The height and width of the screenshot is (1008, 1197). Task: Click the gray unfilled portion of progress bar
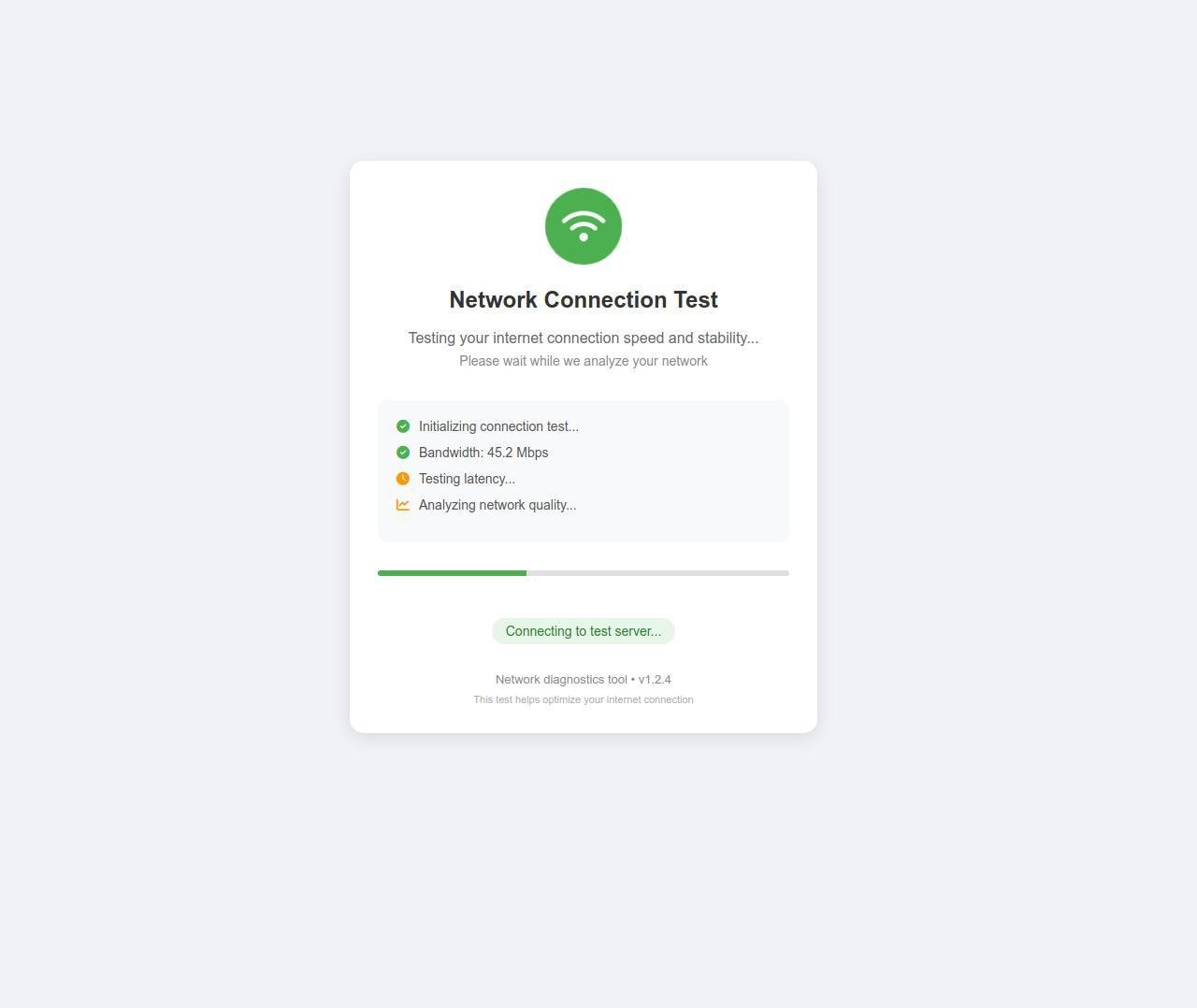(657, 573)
